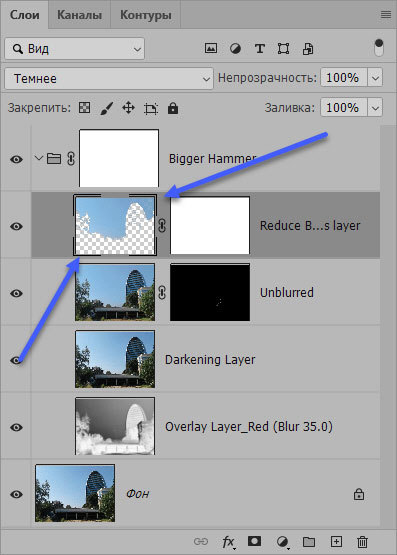Add layer mask icon

pos(254,541)
